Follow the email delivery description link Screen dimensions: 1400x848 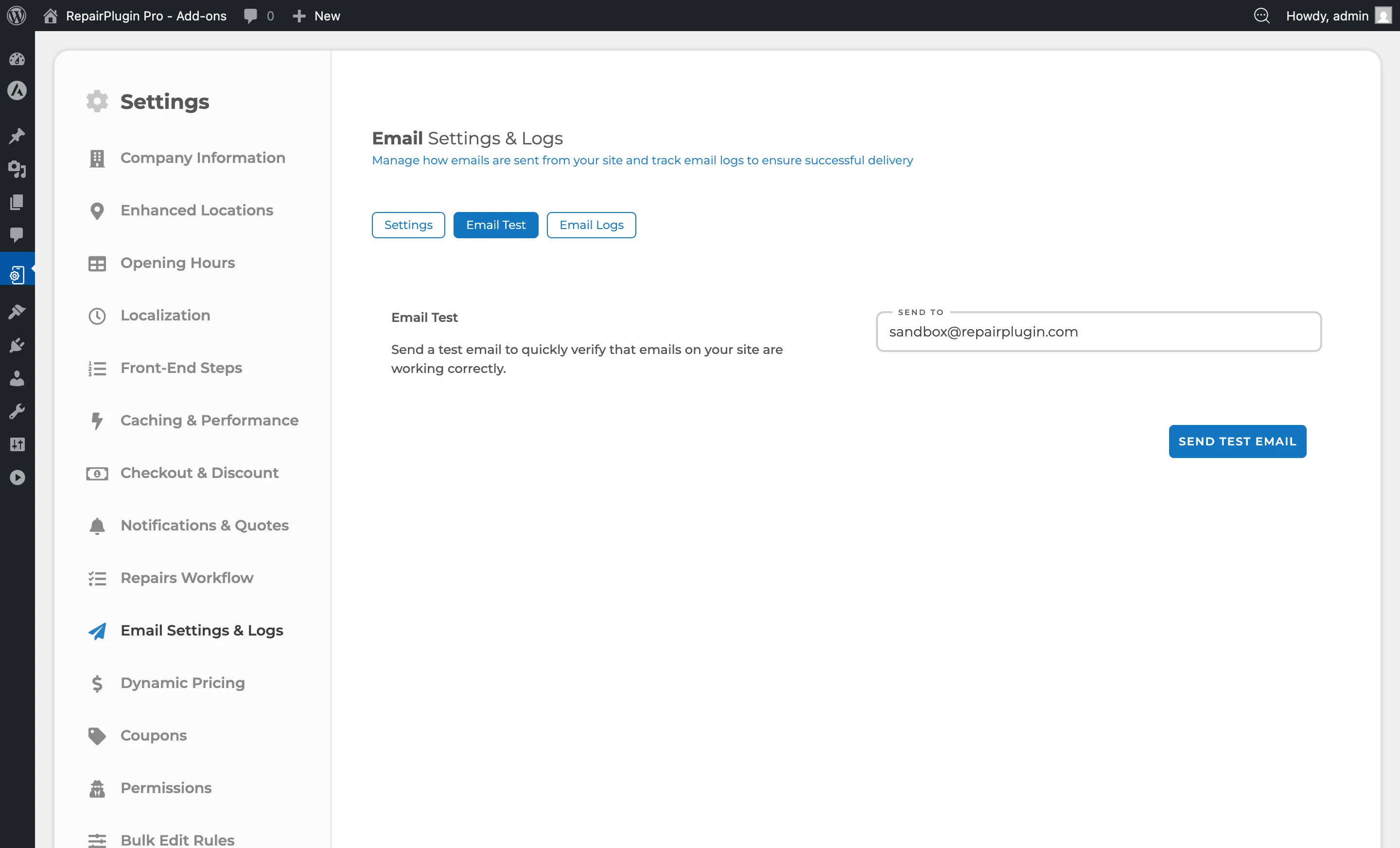pyautogui.click(x=642, y=160)
